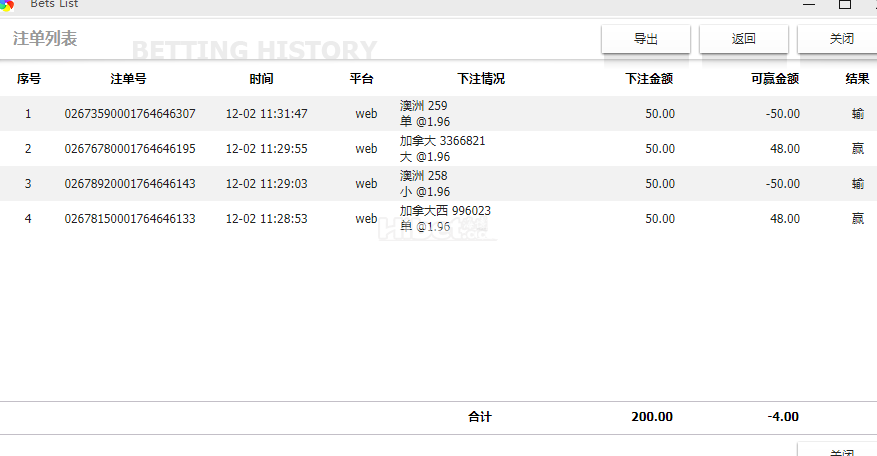
Task: Click the bet placed at 12-02 11:29:03
Action: [266, 184]
